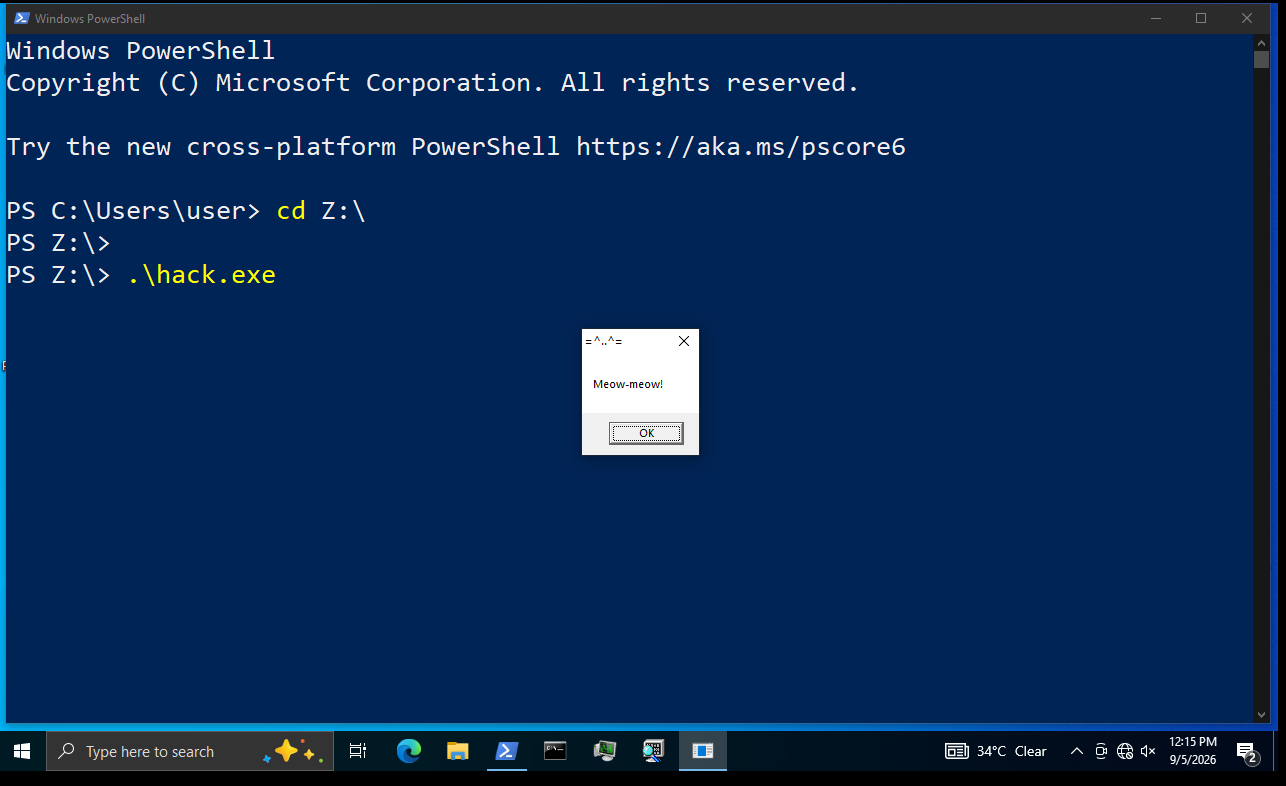Click the PowerShell vertical scrollbar thumb
1286x786 pixels.
pos(1261,60)
